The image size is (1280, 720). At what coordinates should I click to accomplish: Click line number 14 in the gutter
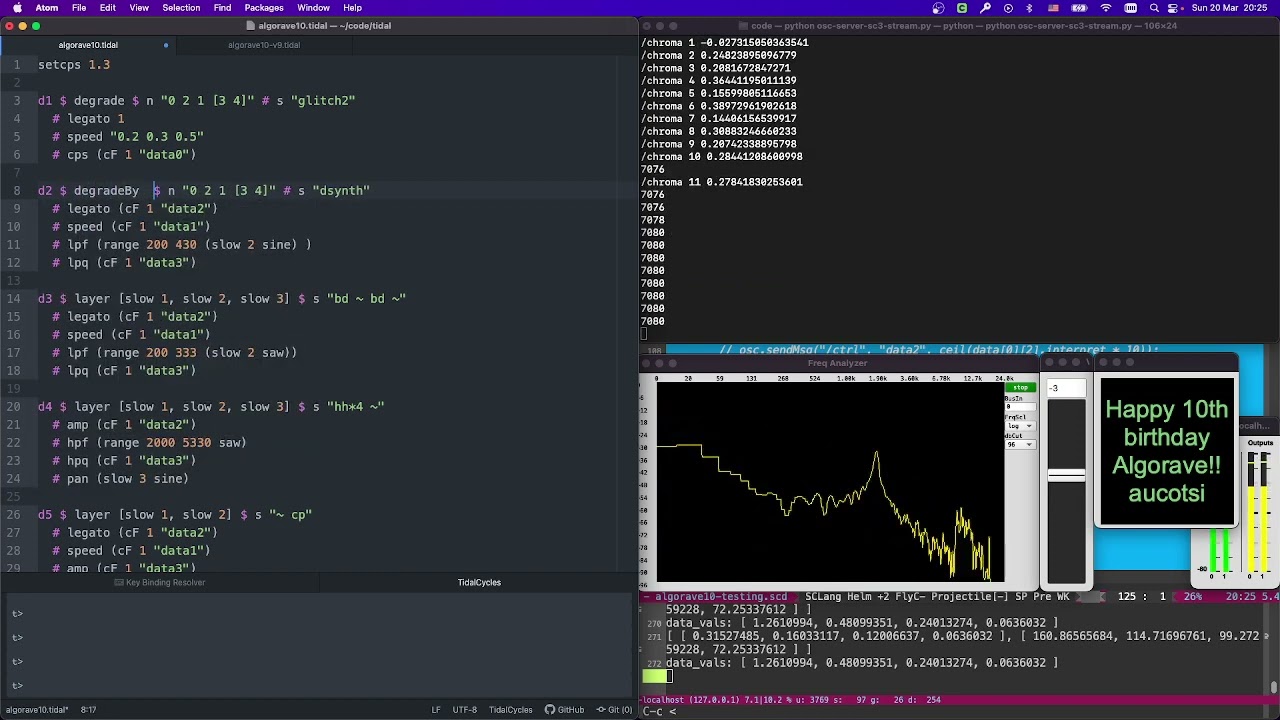coord(14,298)
